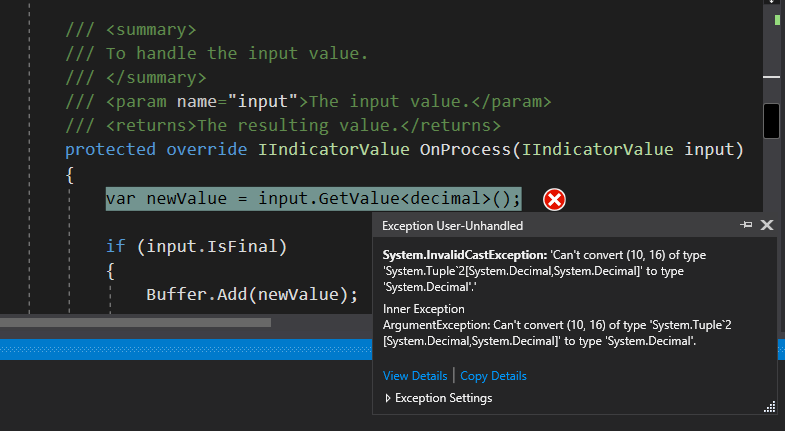785x431 pixels.
Task: Click System.InvalidCastException heading text
Action: [465, 255]
